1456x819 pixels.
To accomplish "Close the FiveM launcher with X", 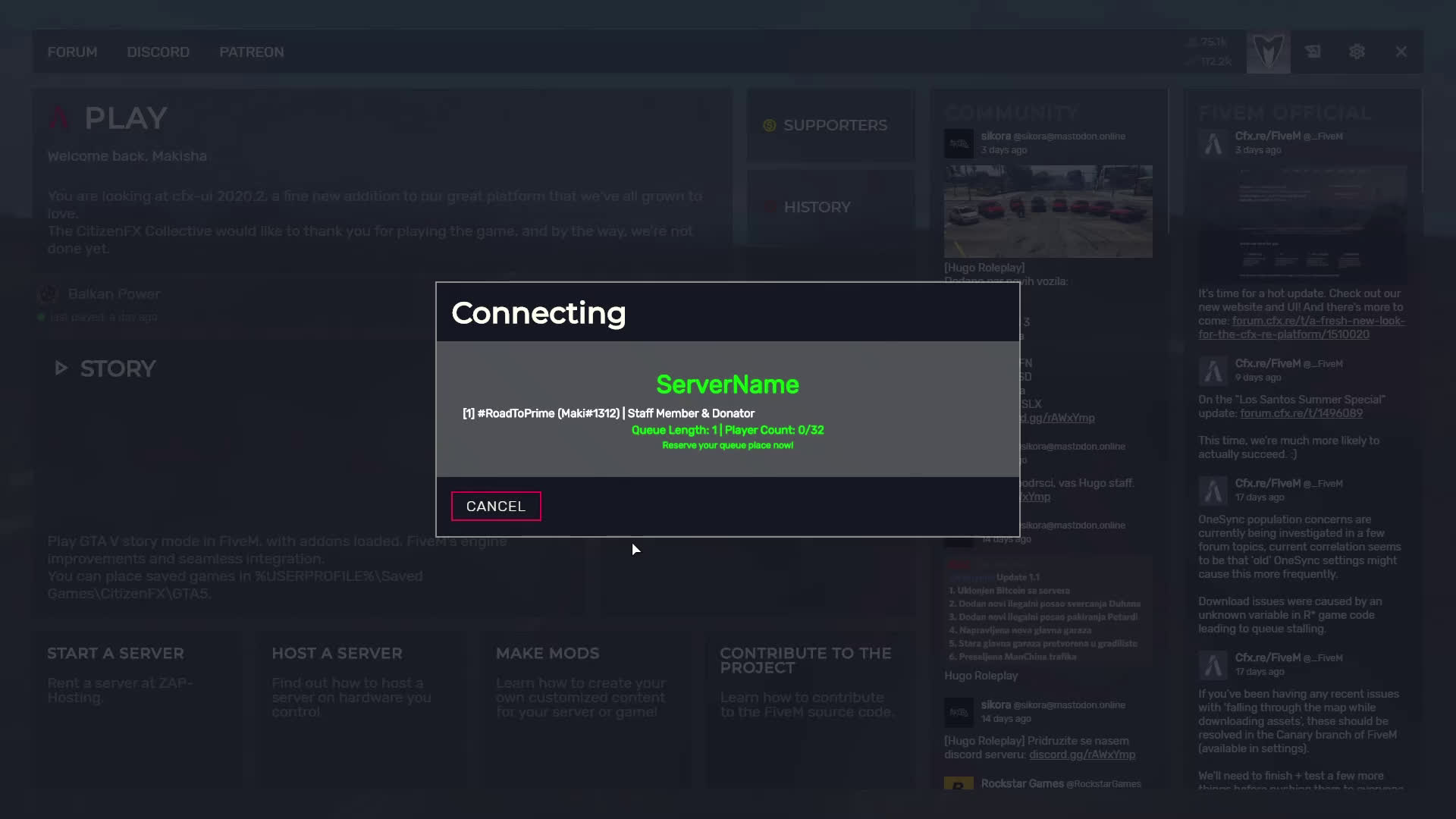I will click(x=1401, y=52).
